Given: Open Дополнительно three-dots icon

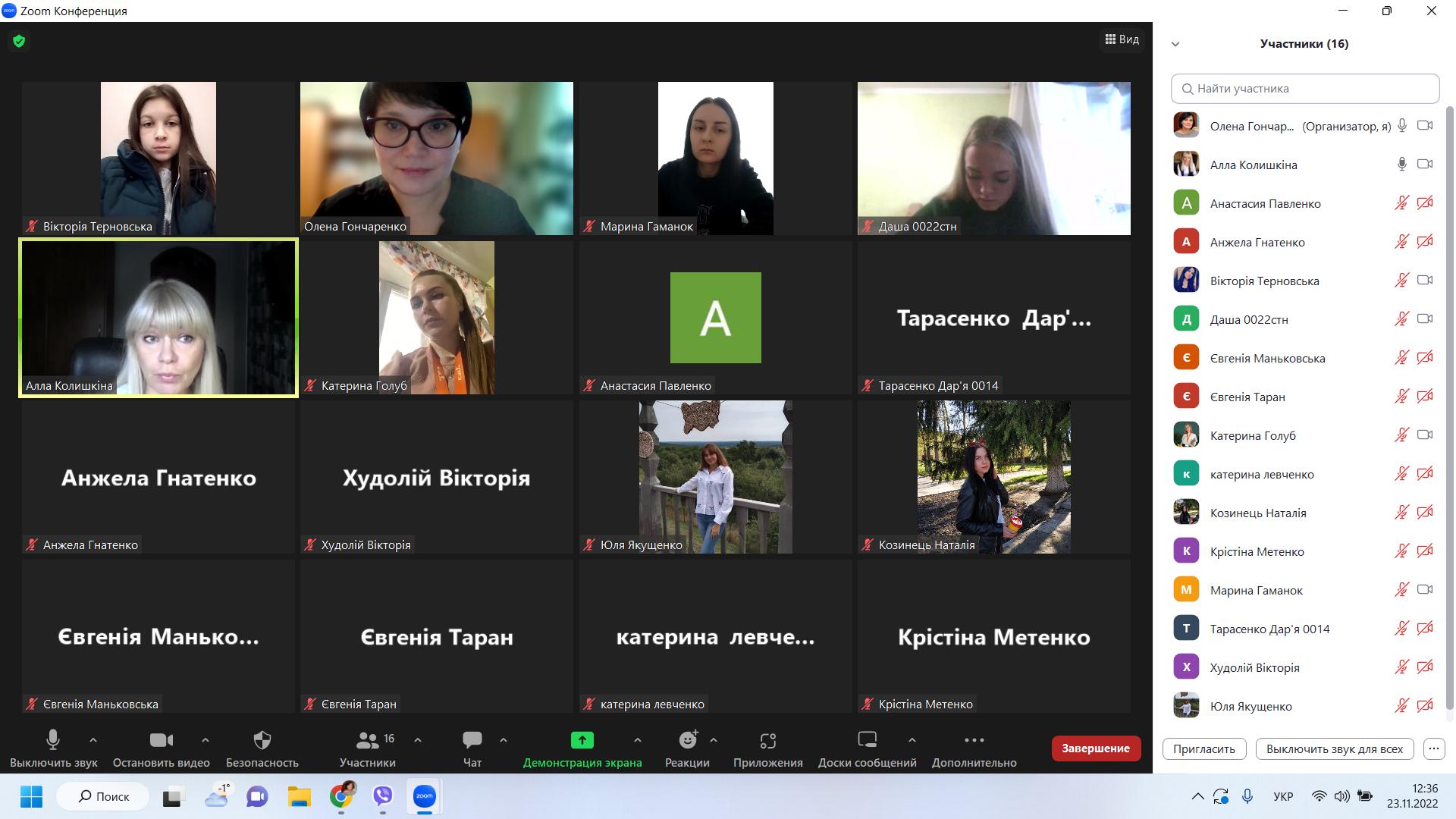Looking at the screenshot, I should click(974, 740).
